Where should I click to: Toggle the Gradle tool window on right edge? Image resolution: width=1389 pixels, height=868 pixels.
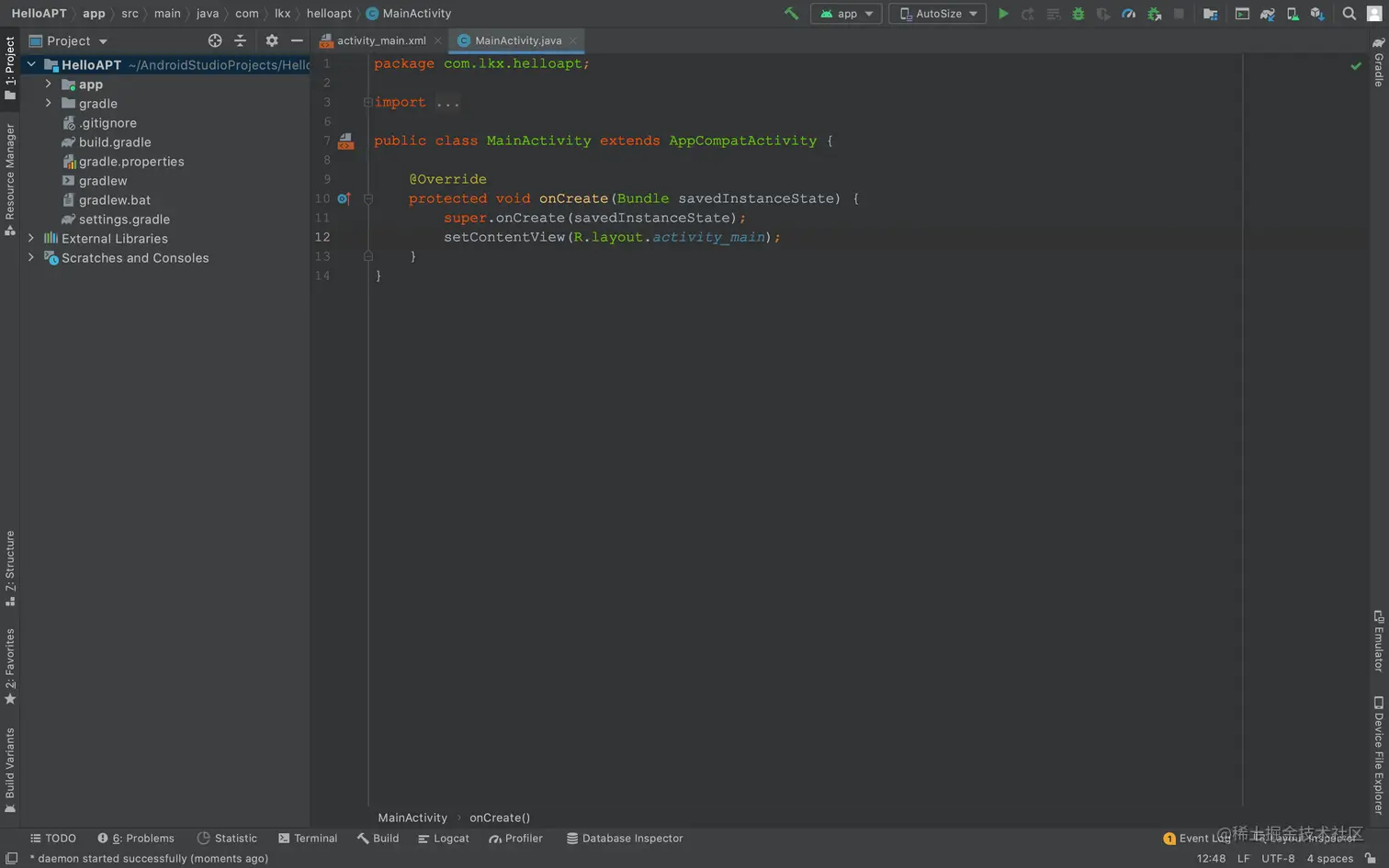(1379, 63)
